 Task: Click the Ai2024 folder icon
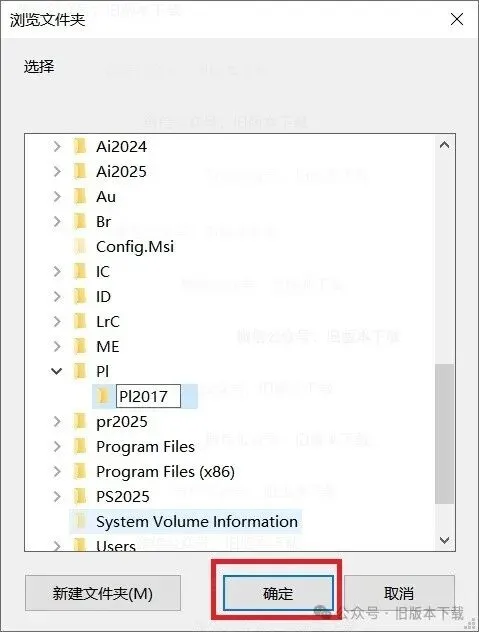coord(80,146)
